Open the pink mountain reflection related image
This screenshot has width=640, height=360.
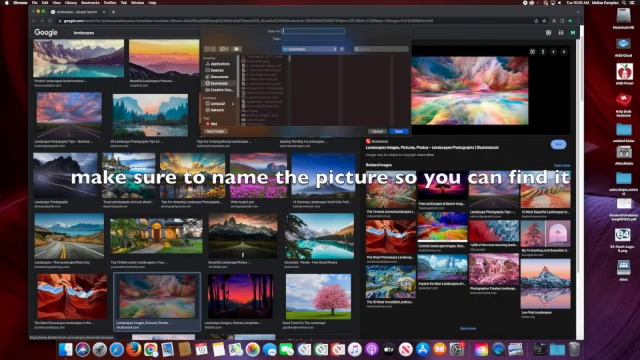[545, 283]
